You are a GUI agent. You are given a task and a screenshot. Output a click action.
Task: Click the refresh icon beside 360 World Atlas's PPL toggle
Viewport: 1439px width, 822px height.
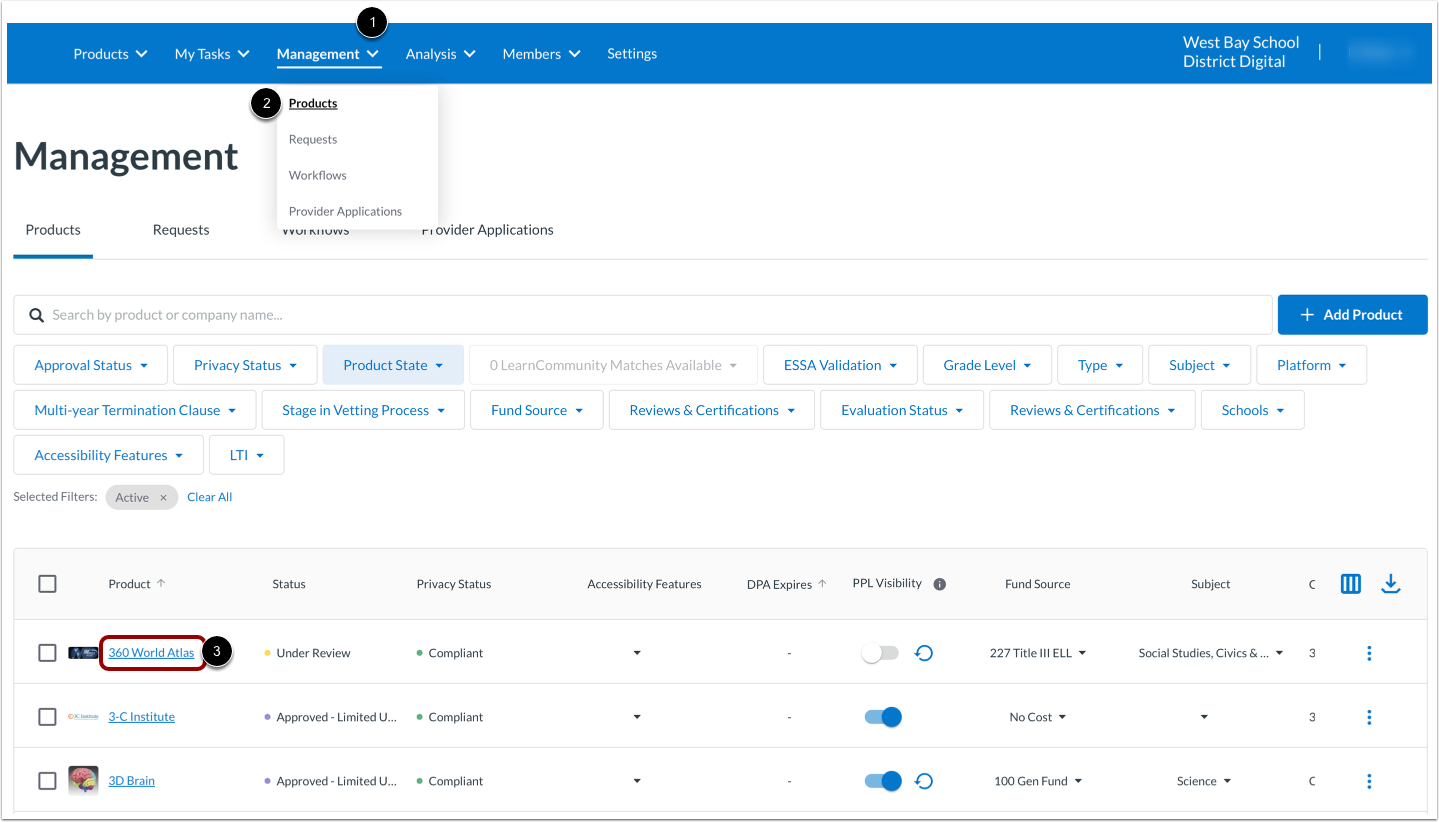tap(923, 652)
